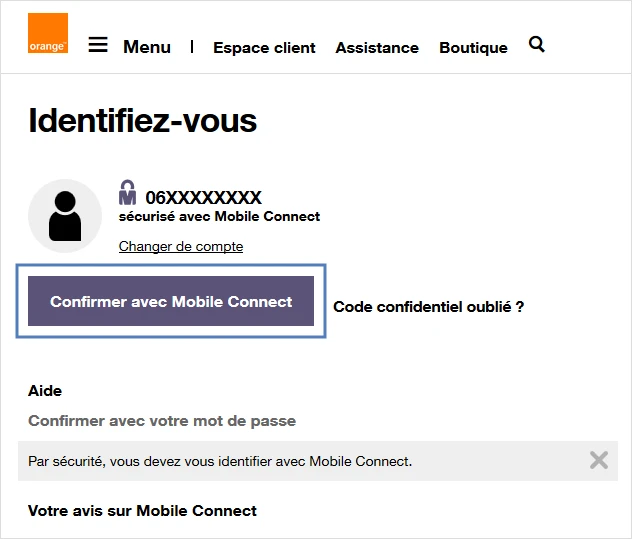The height and width of the screenshot is (539, 632).
Task: Click the Aide heading
Action: click(45, 391)
